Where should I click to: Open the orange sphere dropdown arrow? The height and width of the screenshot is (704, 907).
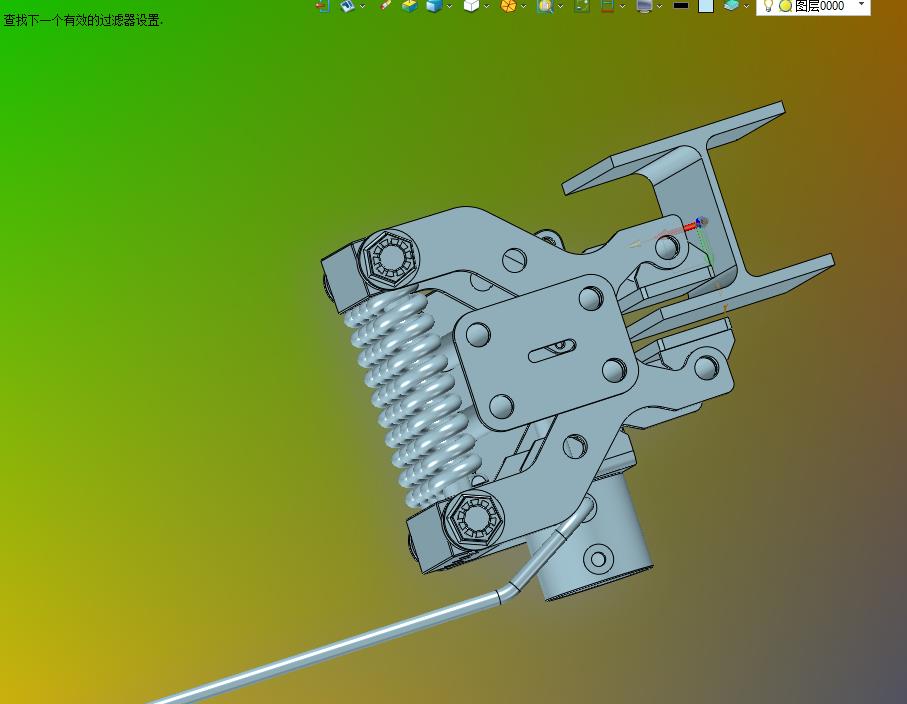tap(523, 6)
